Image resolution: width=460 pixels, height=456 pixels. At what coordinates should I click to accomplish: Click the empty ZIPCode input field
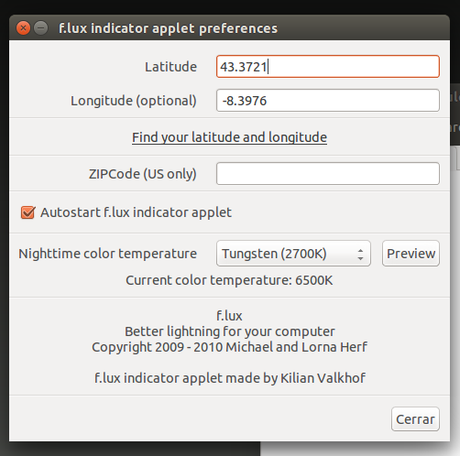328,174
